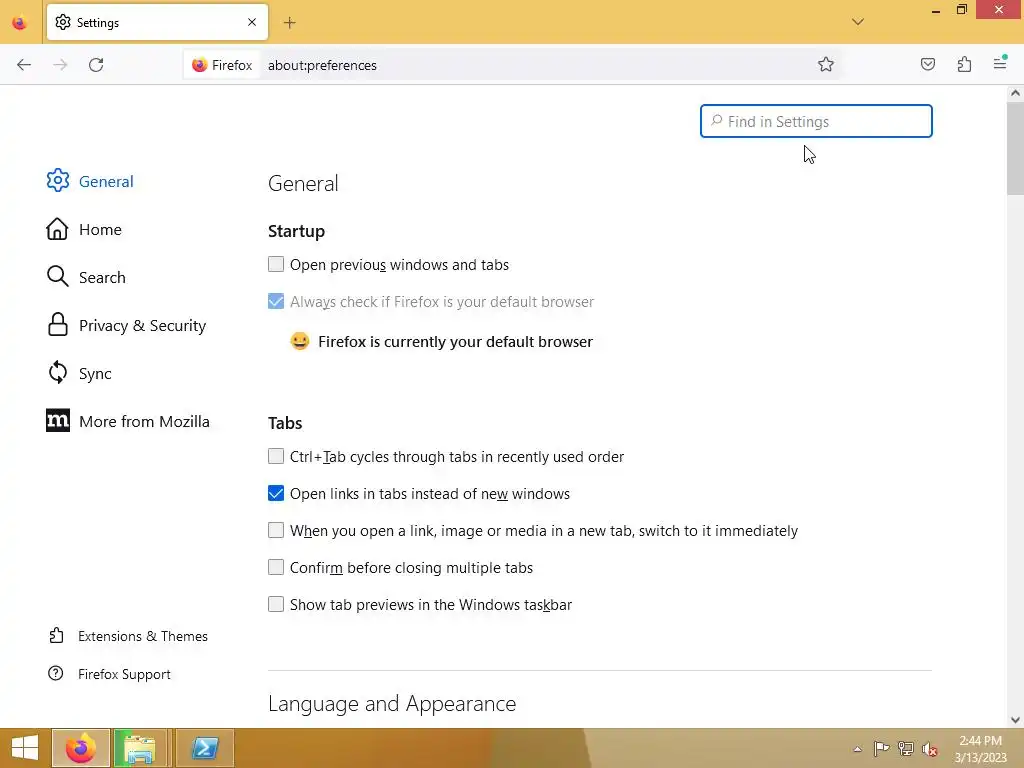1024x768 pixels.
Task: Click the Home house icon in sidebar
Action: tap(57, 229)
